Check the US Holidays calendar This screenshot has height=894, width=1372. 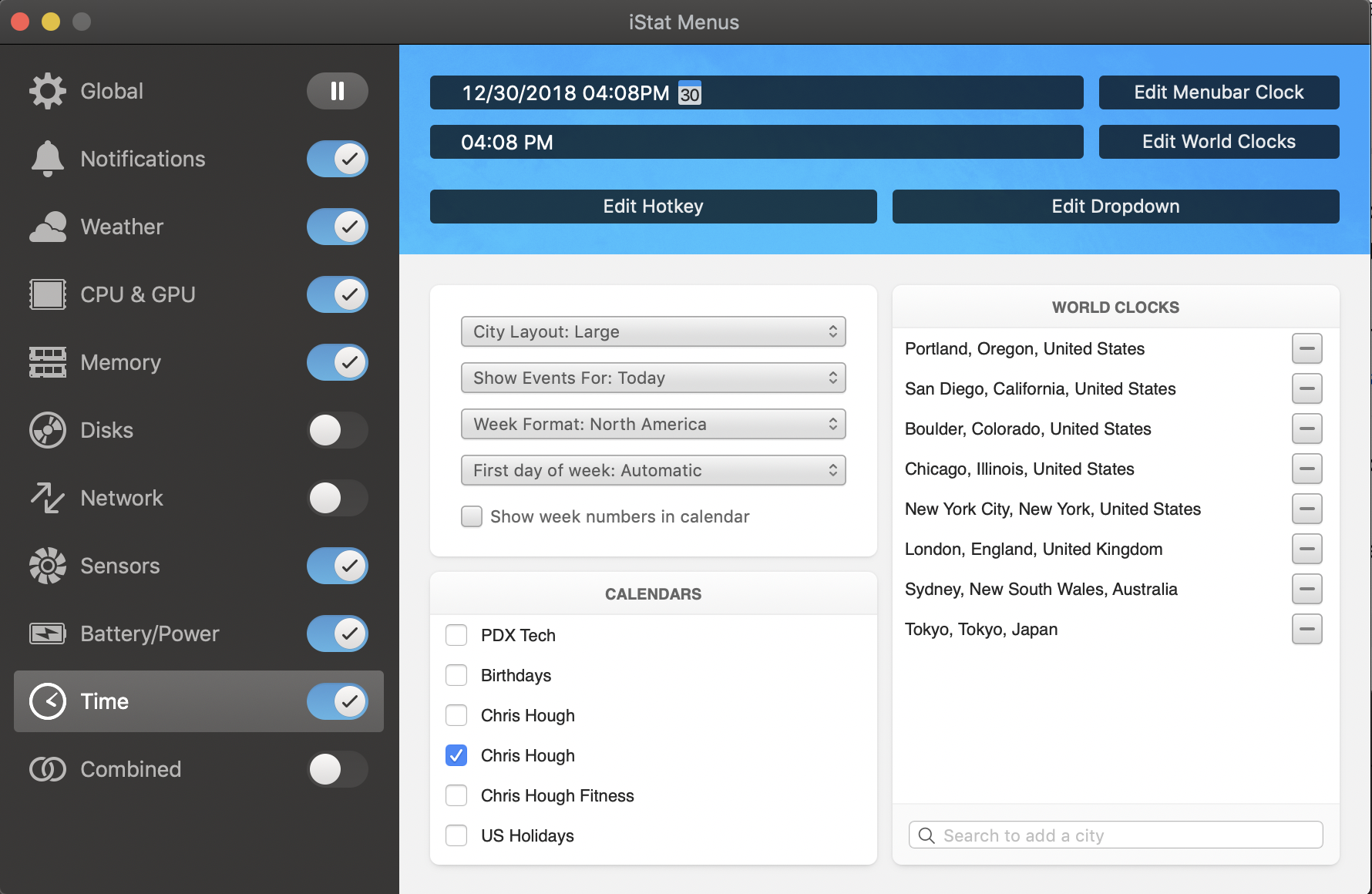tap(456, 835)
